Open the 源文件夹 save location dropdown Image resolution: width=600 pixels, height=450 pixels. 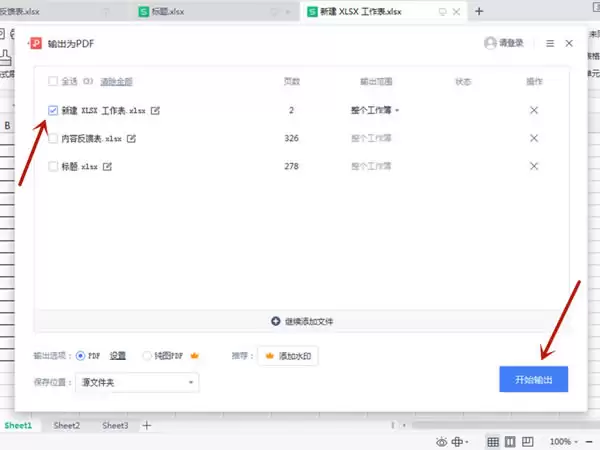point(137,382)
